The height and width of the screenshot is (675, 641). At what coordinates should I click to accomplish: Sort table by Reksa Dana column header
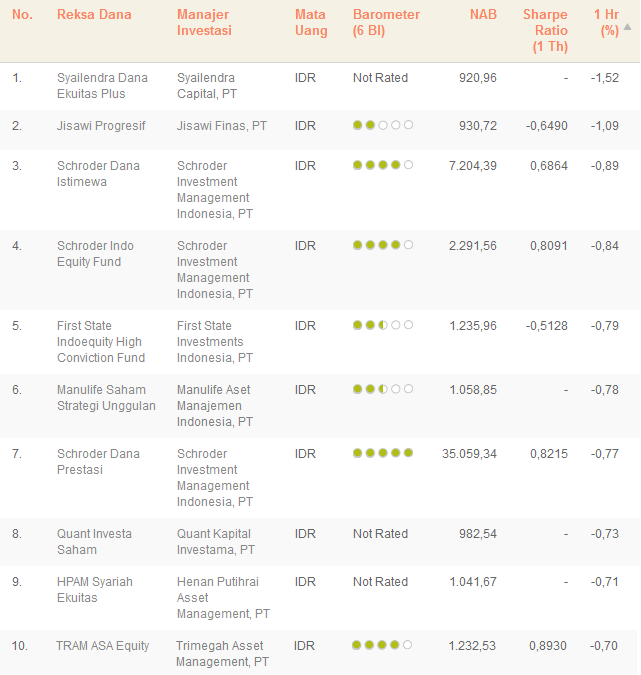coord(94,15)
